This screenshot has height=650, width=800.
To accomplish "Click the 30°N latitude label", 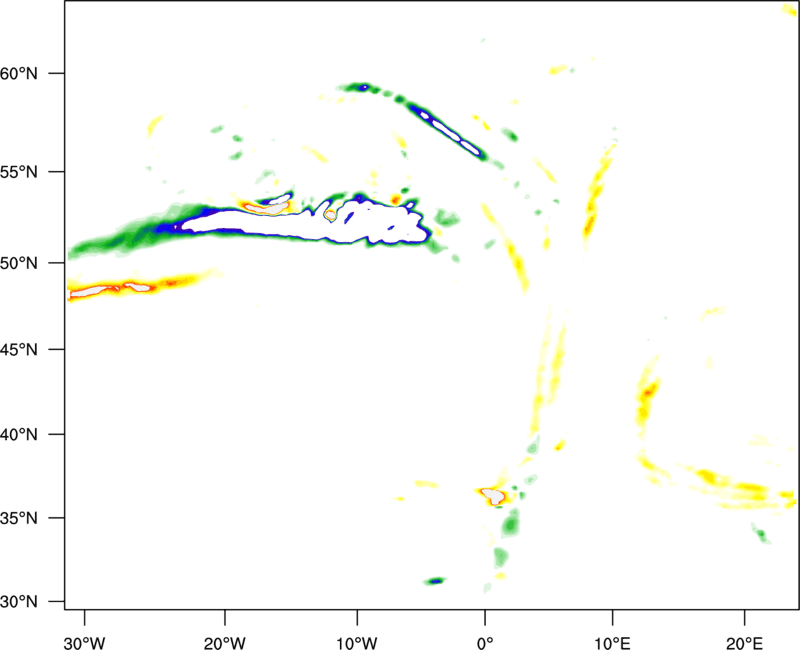I will 19,602.
